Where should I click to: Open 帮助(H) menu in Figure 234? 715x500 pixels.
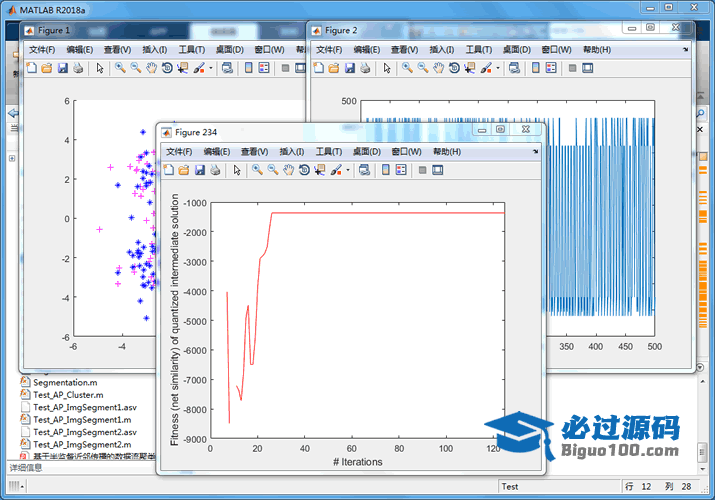coord(447,151)
